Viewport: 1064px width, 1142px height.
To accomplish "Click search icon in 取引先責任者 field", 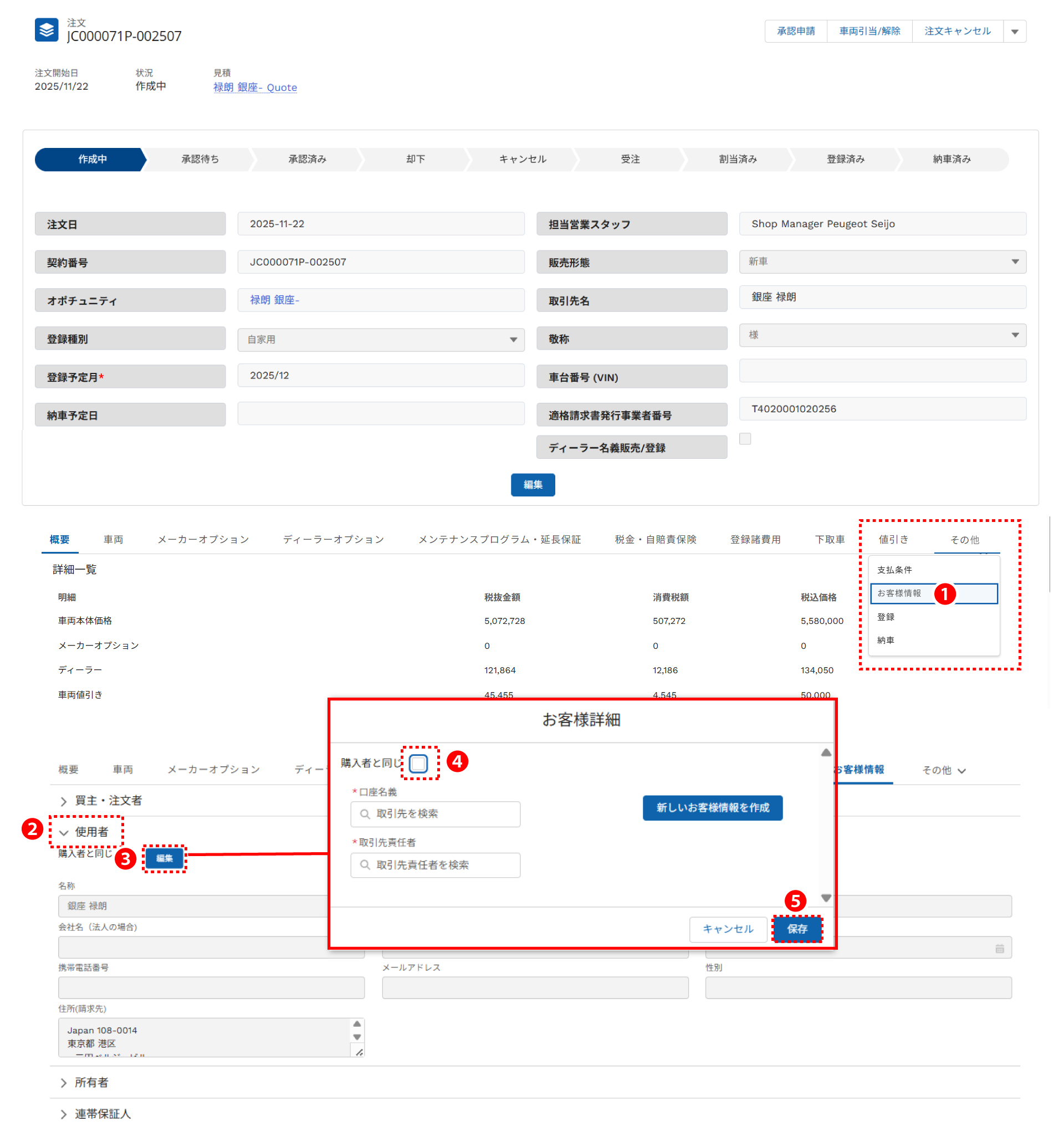I will [x=365, y=864].
